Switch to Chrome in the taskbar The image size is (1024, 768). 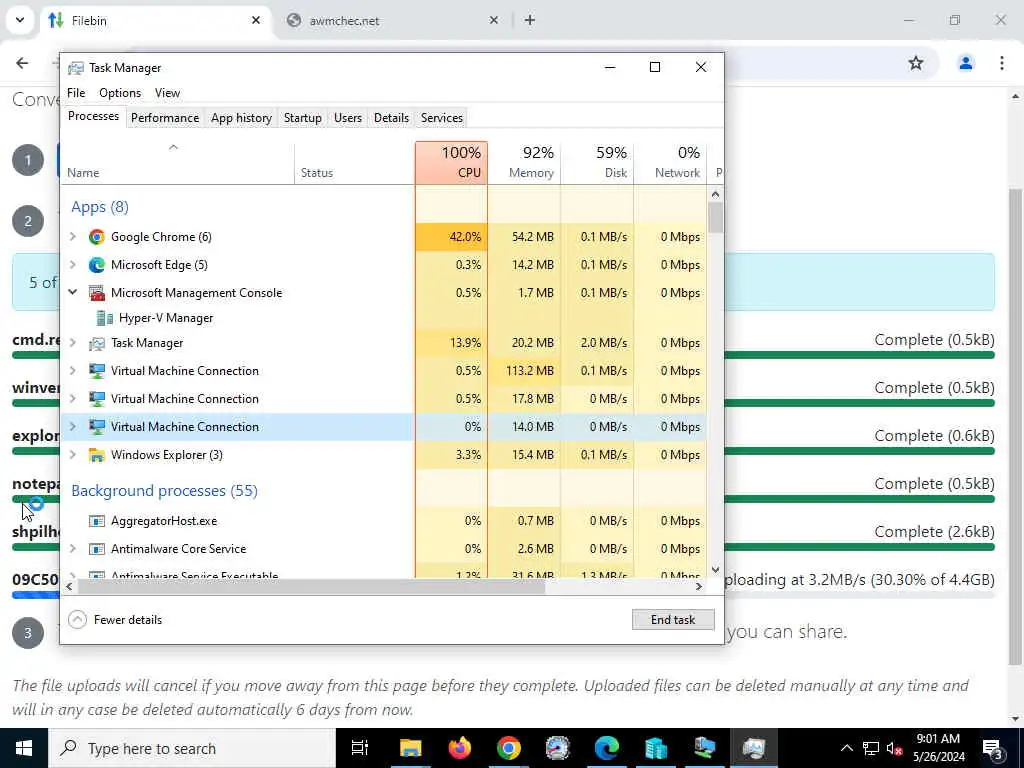[509, 748]
